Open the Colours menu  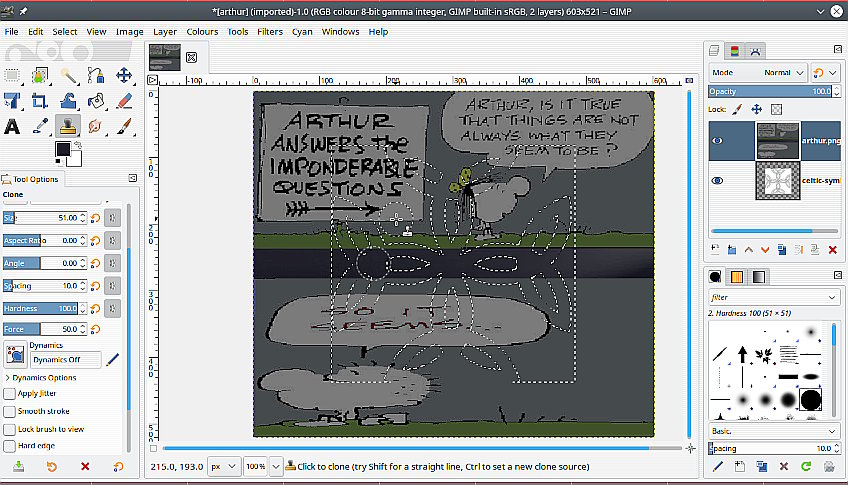(x=202, y=32)
